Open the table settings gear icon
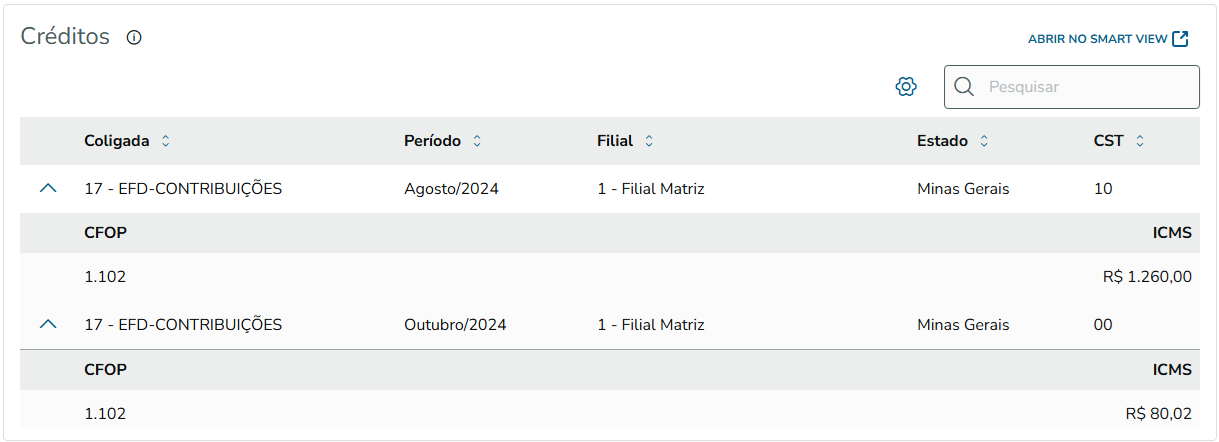This screenshot has width=1219, height=442. pos(906,87)
